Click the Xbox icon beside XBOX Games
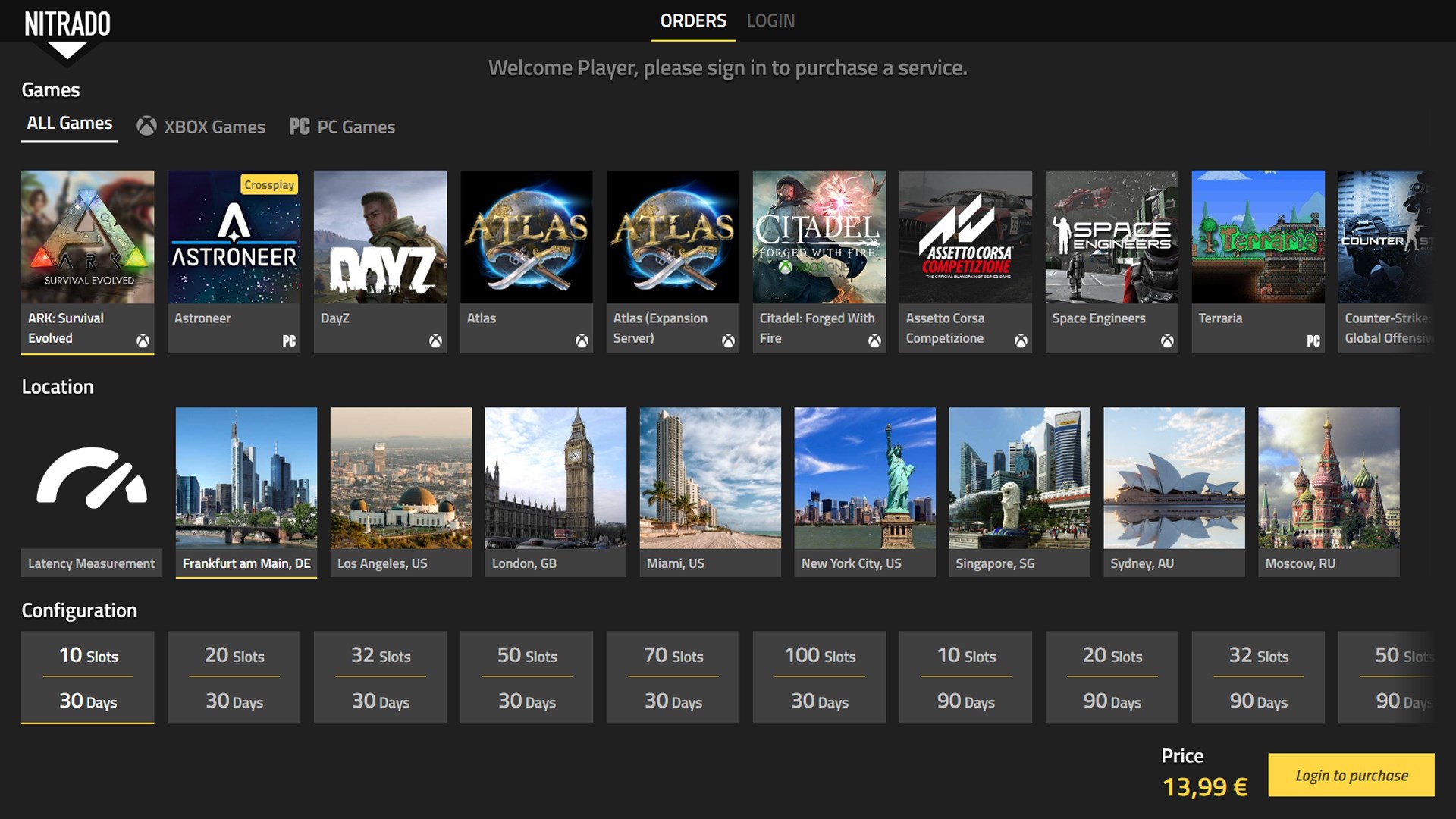Image resolution: width=1456 pixels, height=819 pixels. (146, 127)
